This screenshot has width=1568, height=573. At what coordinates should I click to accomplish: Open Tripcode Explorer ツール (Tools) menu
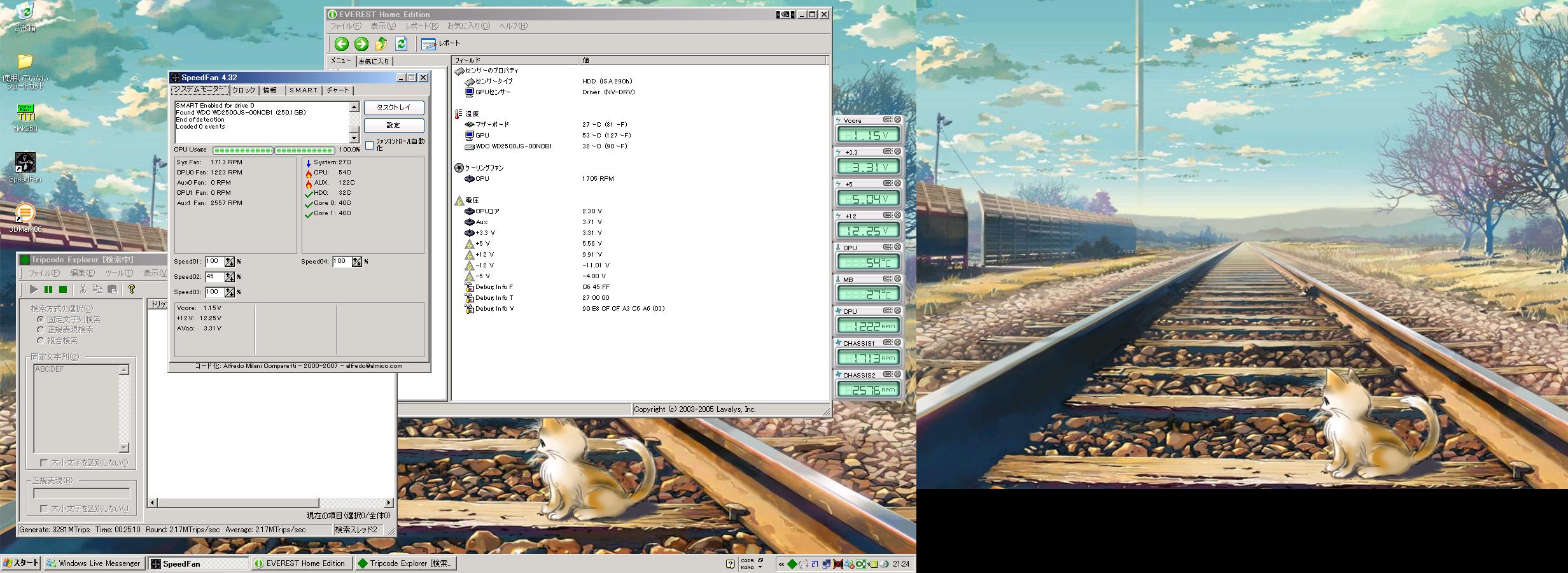(x=119, y=272)
